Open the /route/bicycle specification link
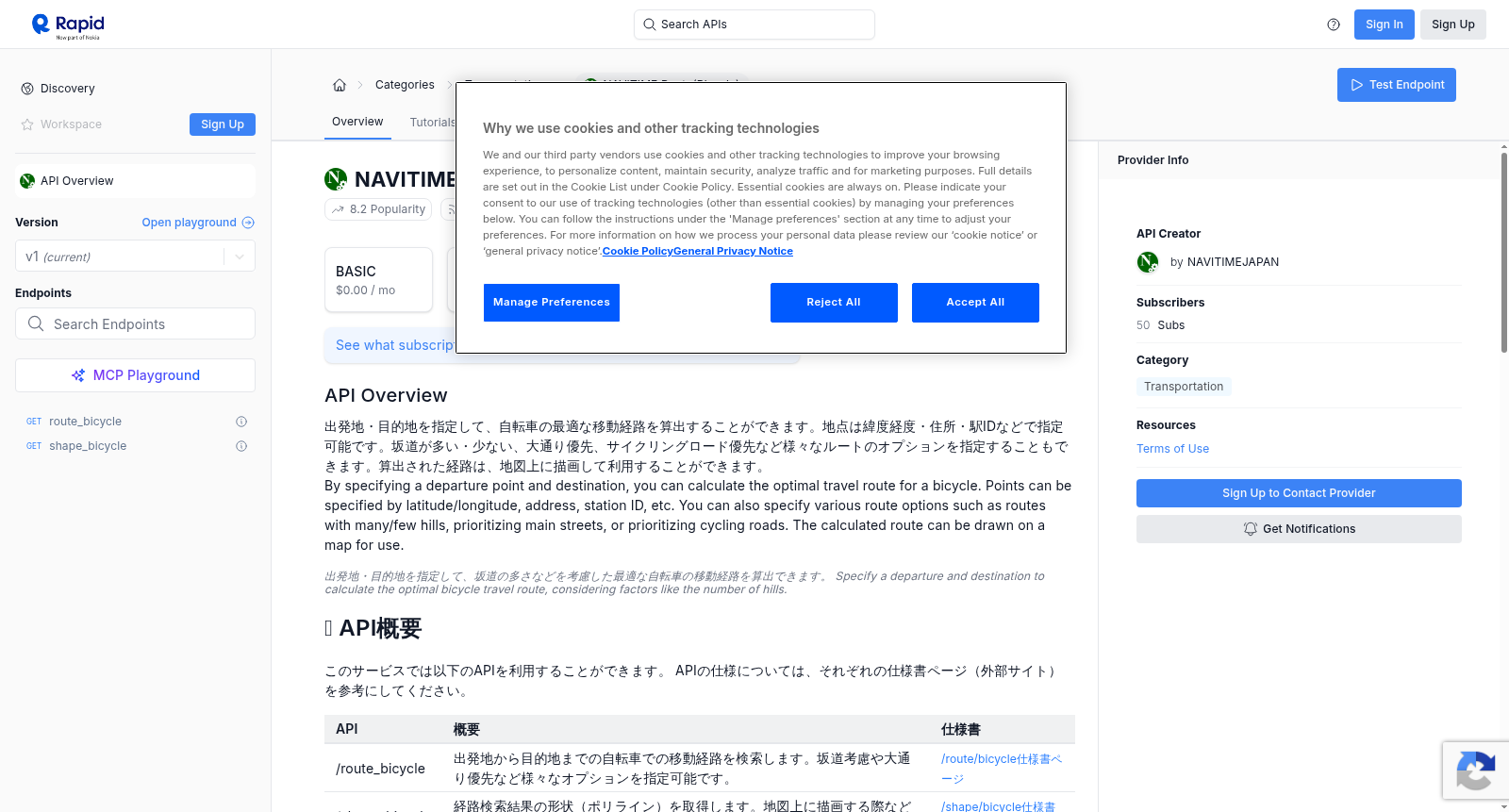 [x=1002, y=769]
